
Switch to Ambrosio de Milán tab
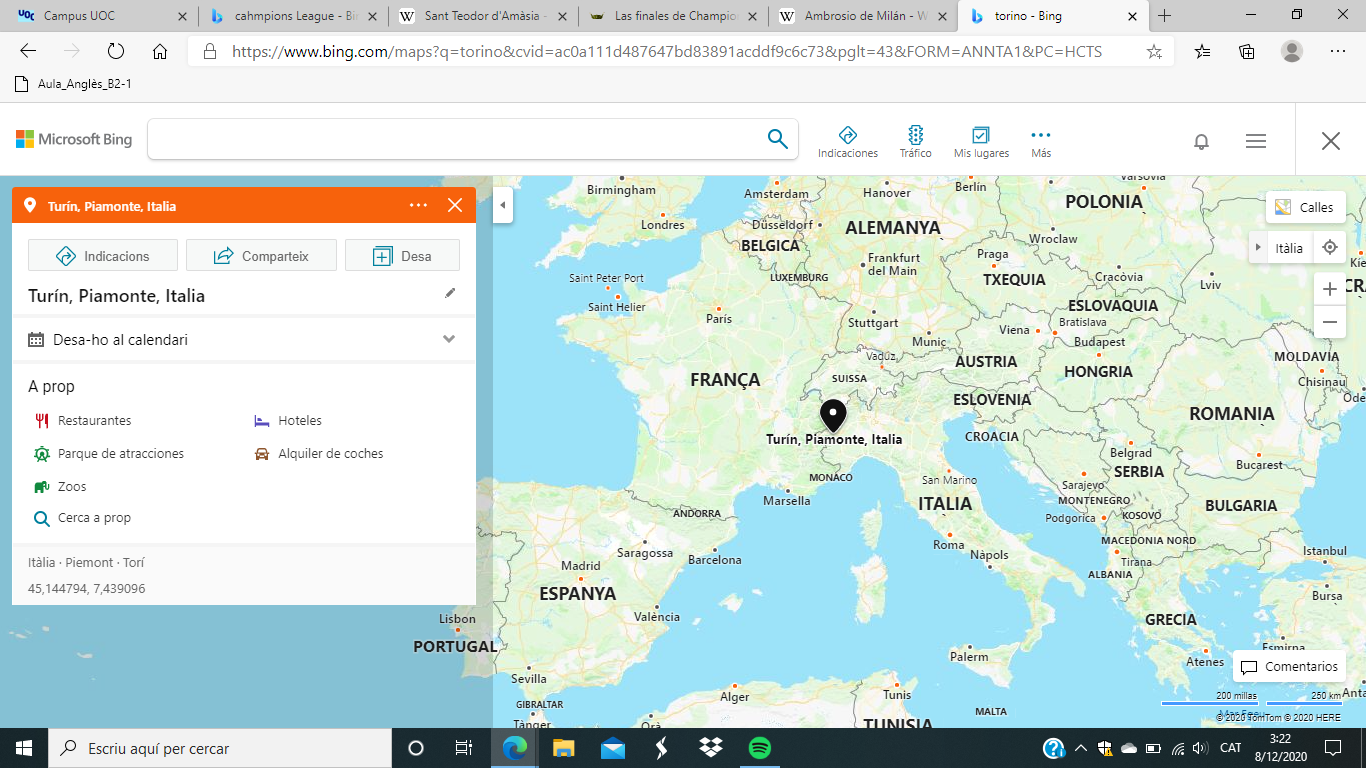click(x=864, y=16)
